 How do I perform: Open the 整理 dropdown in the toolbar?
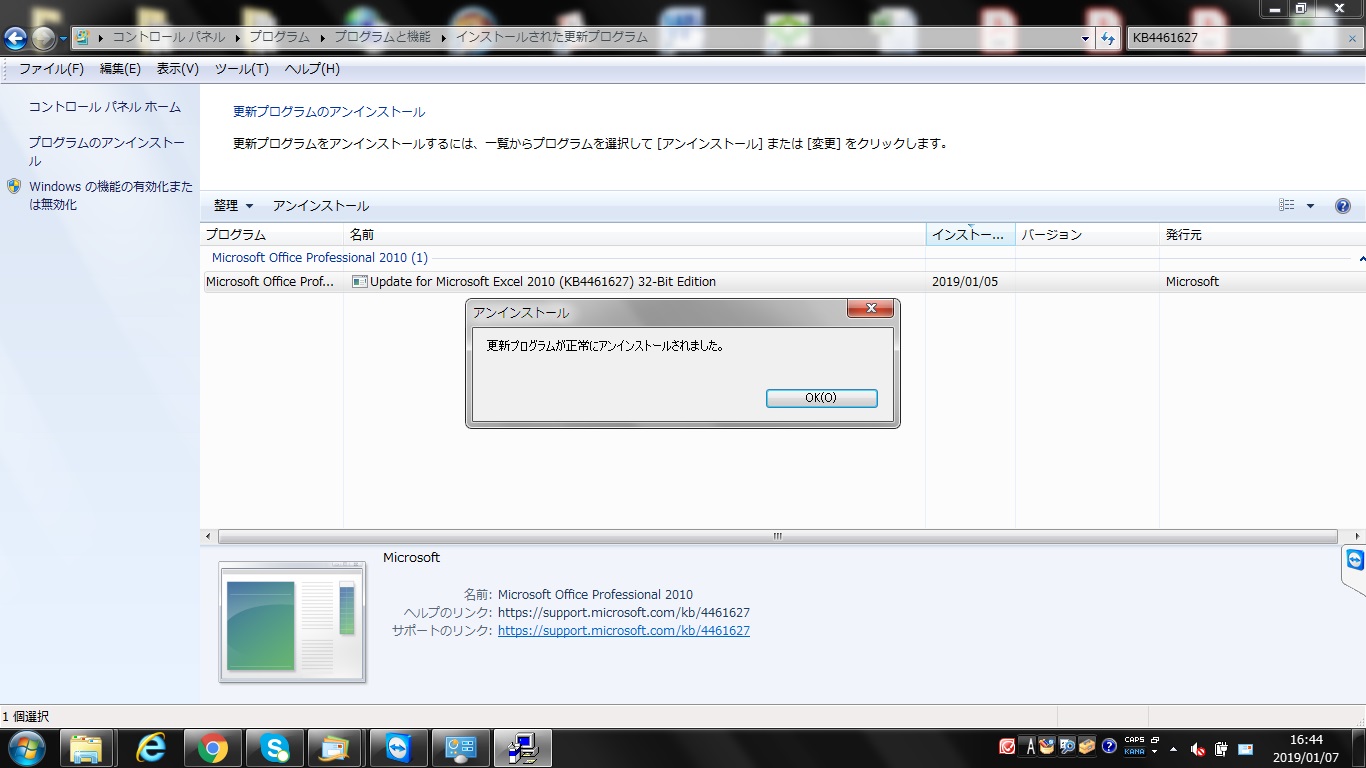point(233,206)
